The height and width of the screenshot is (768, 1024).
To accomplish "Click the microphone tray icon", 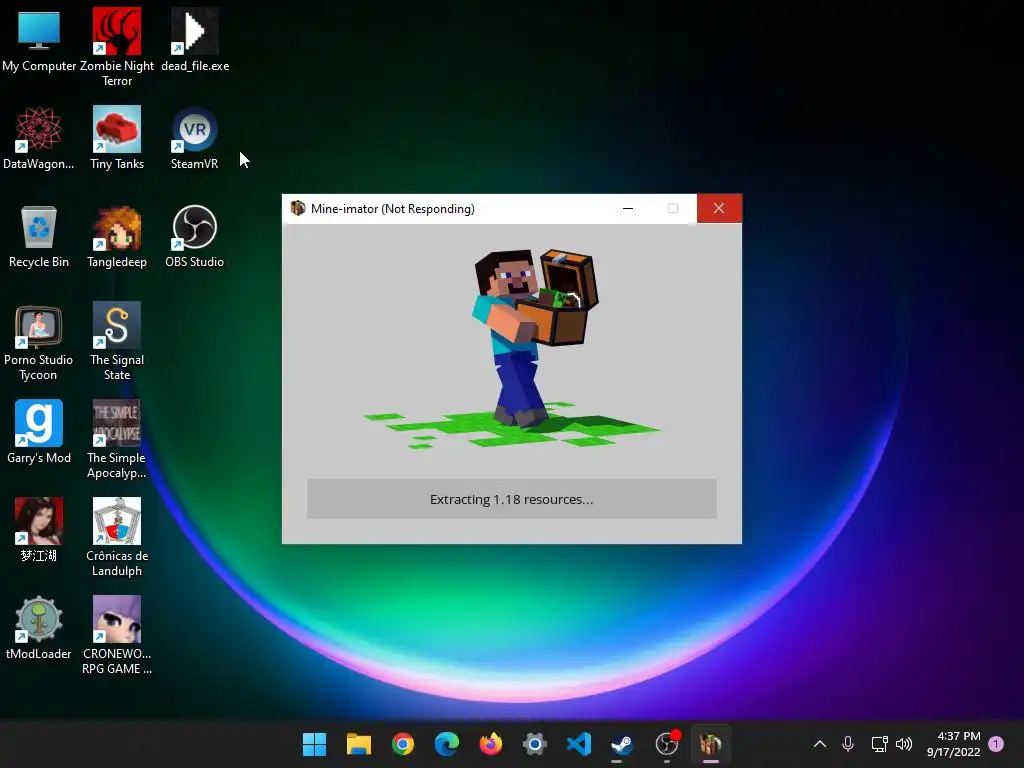I will point(848,744).
